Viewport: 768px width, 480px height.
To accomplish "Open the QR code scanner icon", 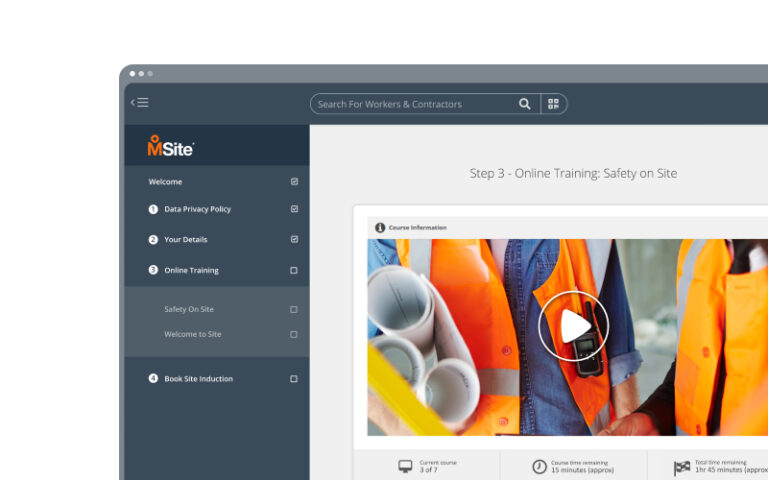I will click(x=553, y=104).
